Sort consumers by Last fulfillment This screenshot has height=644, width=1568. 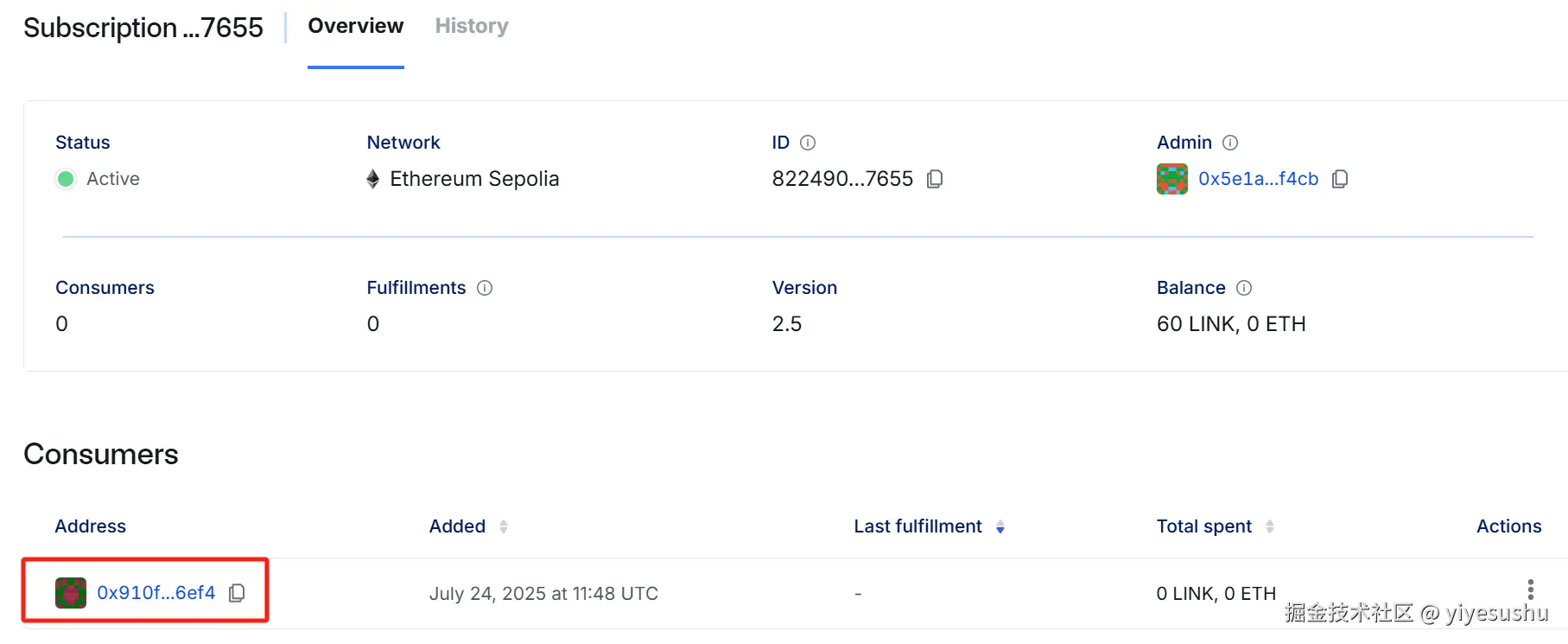(x=1000, y=526)
